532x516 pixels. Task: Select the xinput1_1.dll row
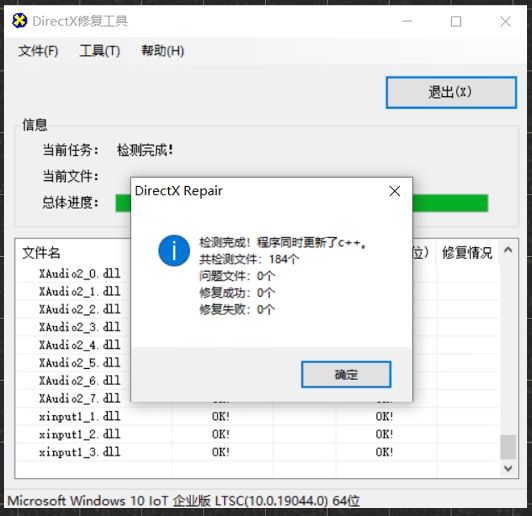pos(258,416)
